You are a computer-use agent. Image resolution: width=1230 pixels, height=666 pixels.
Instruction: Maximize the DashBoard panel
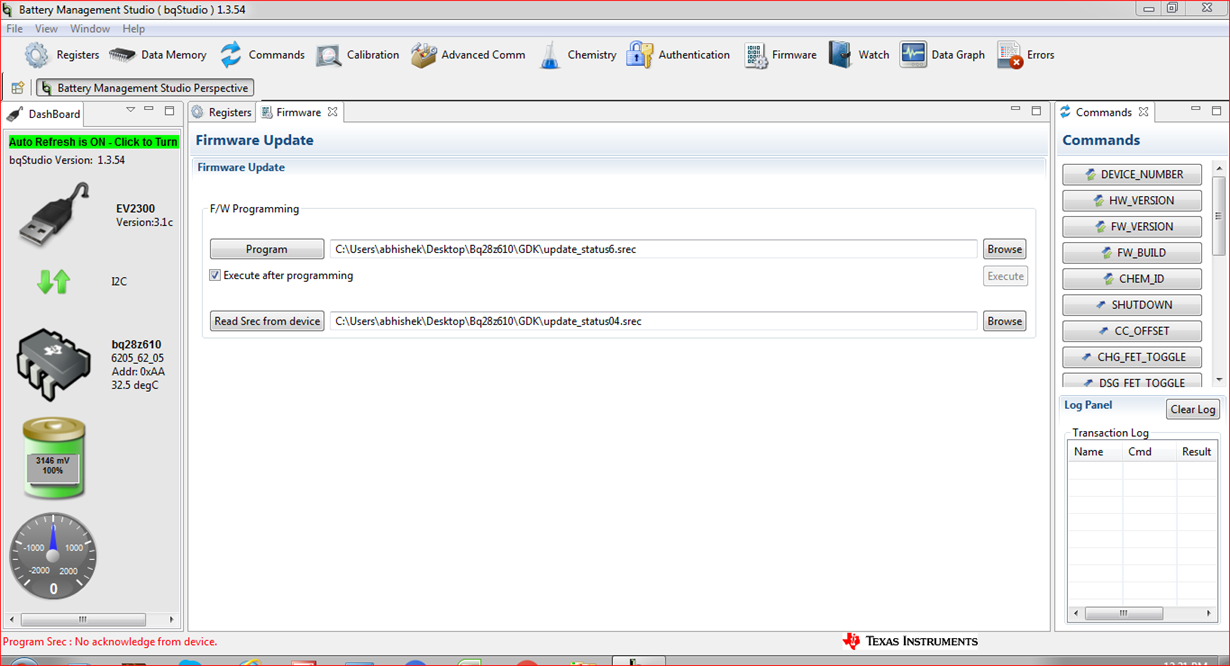[x=169, y=110]
